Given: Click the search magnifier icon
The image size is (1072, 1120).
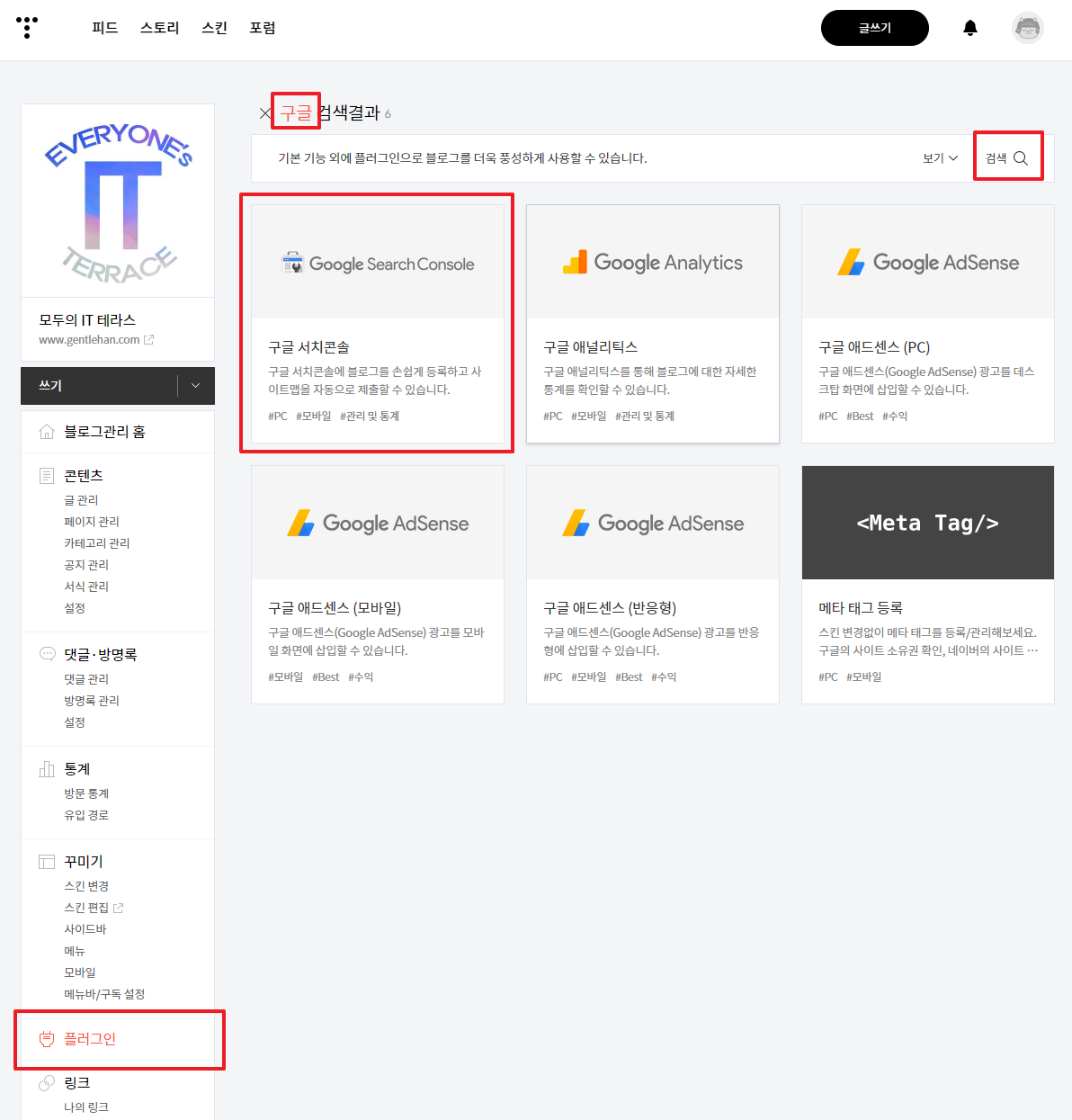Looking at the screenshot, I should tap(1021, 158).
